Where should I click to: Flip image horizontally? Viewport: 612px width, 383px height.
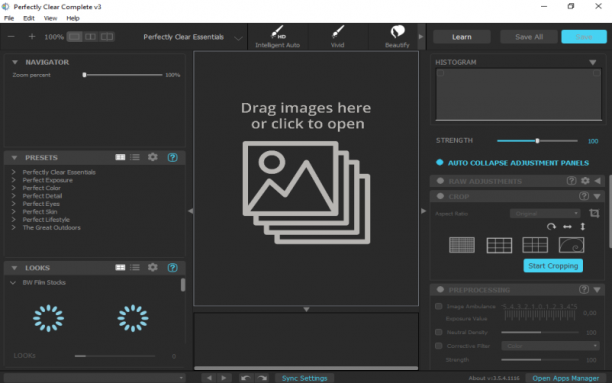tap(567, 226)
